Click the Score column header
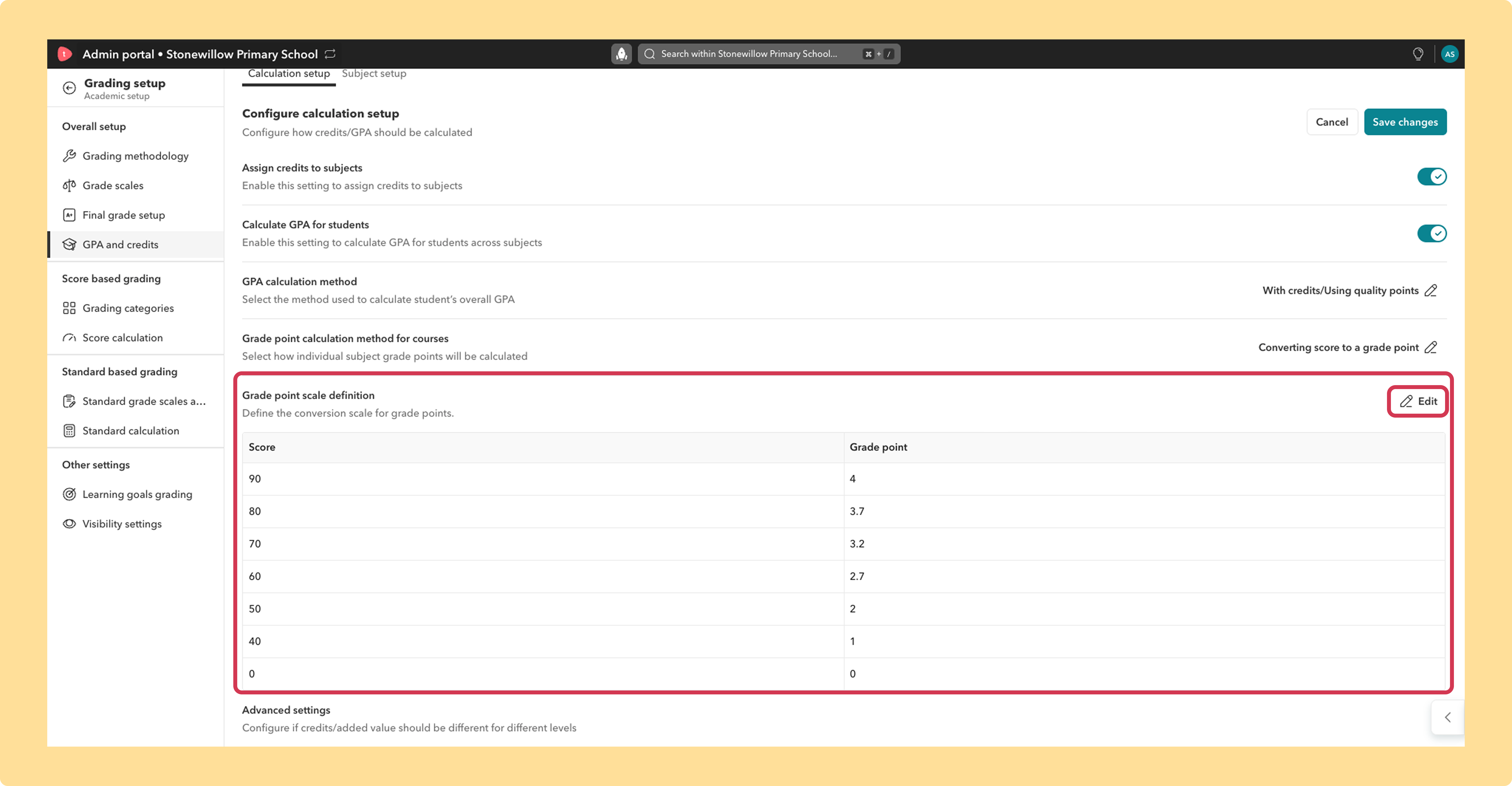The height and width of the screenshot is (786, 1512). [x=543, y=448]
